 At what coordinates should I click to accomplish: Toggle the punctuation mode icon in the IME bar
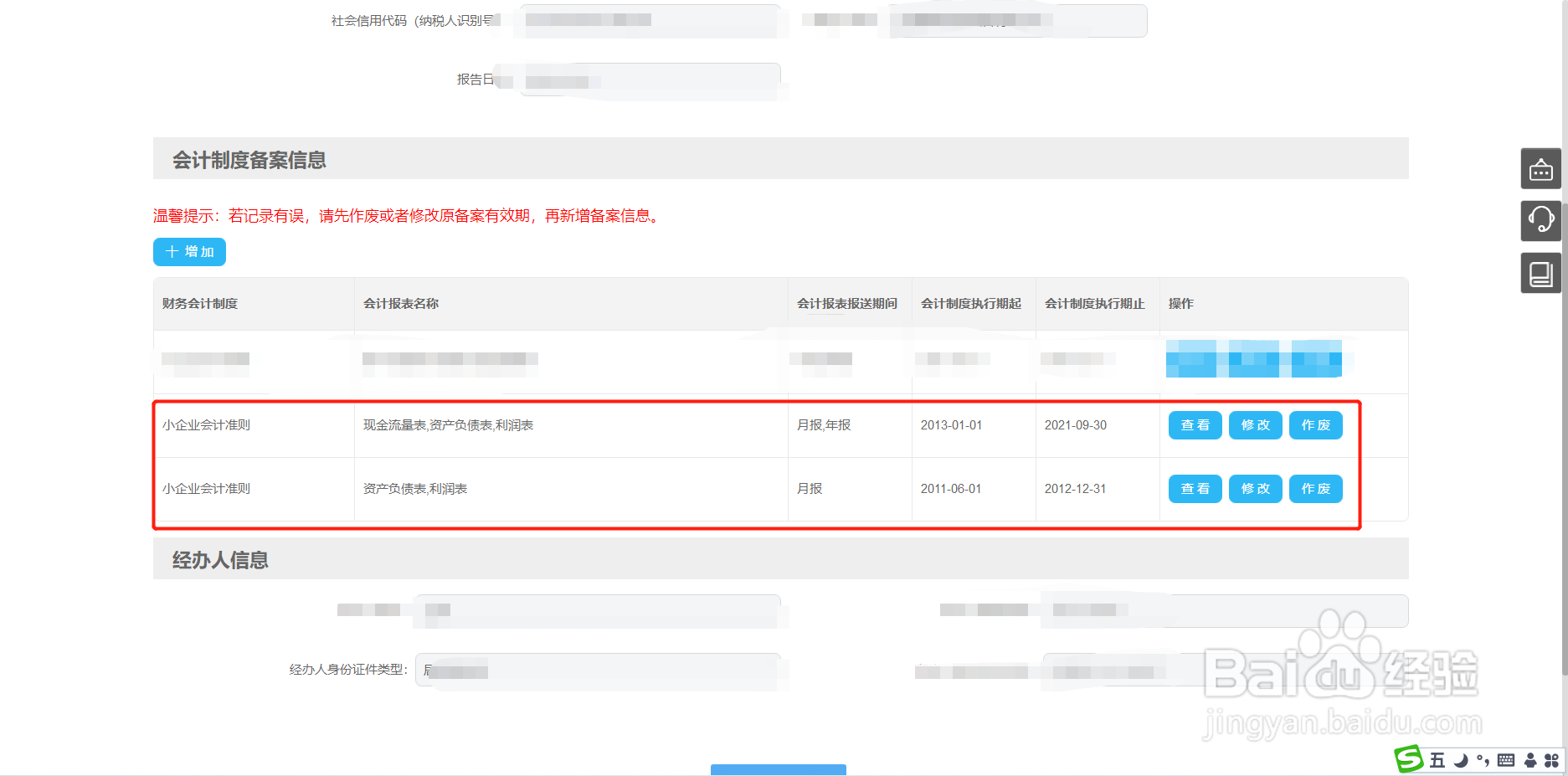point(1483,760)
